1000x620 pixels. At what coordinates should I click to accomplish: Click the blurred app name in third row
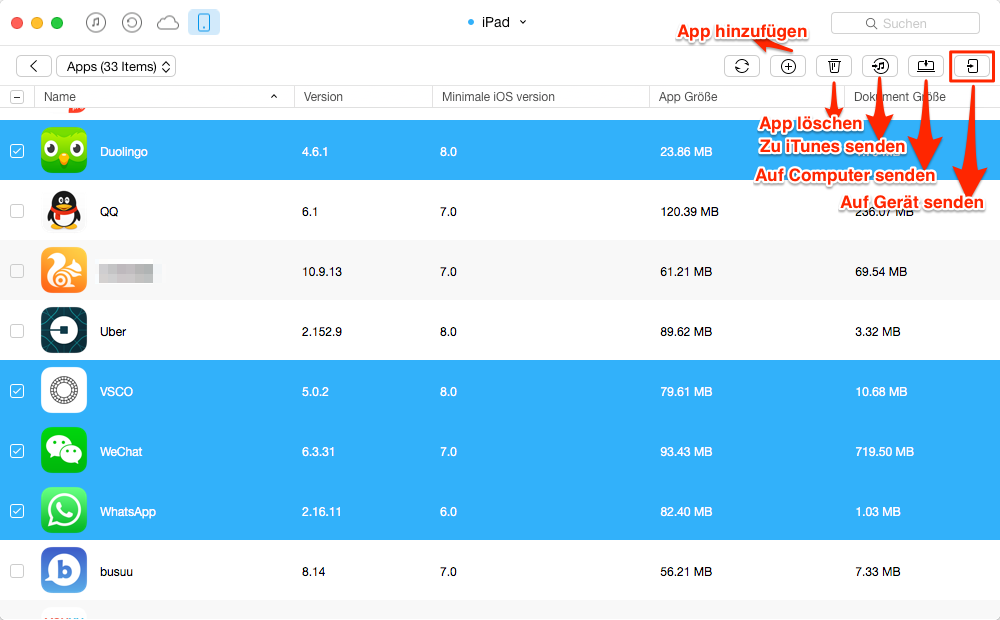point(126,272)
